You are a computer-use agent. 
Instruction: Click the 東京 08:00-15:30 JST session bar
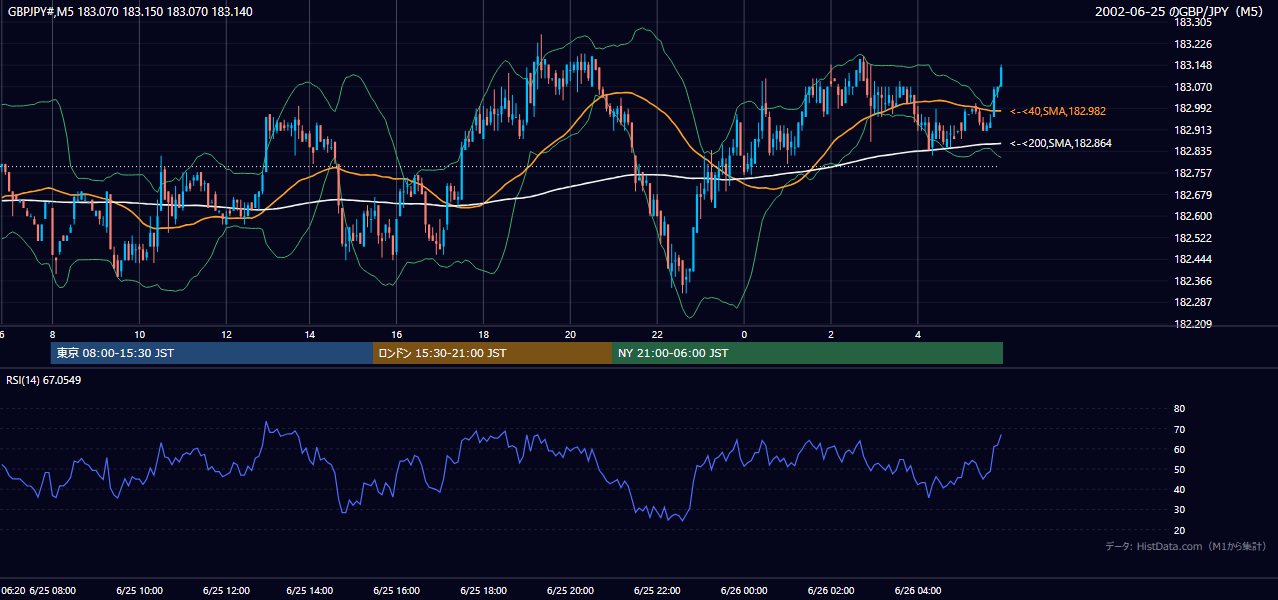211,353
